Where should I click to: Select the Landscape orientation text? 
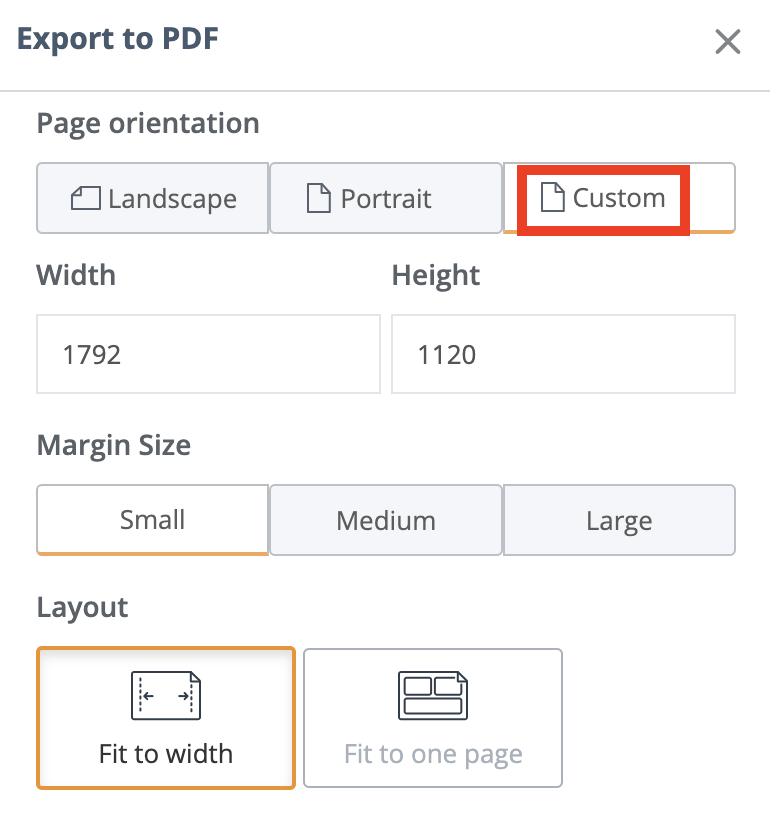tap(172, 199)
